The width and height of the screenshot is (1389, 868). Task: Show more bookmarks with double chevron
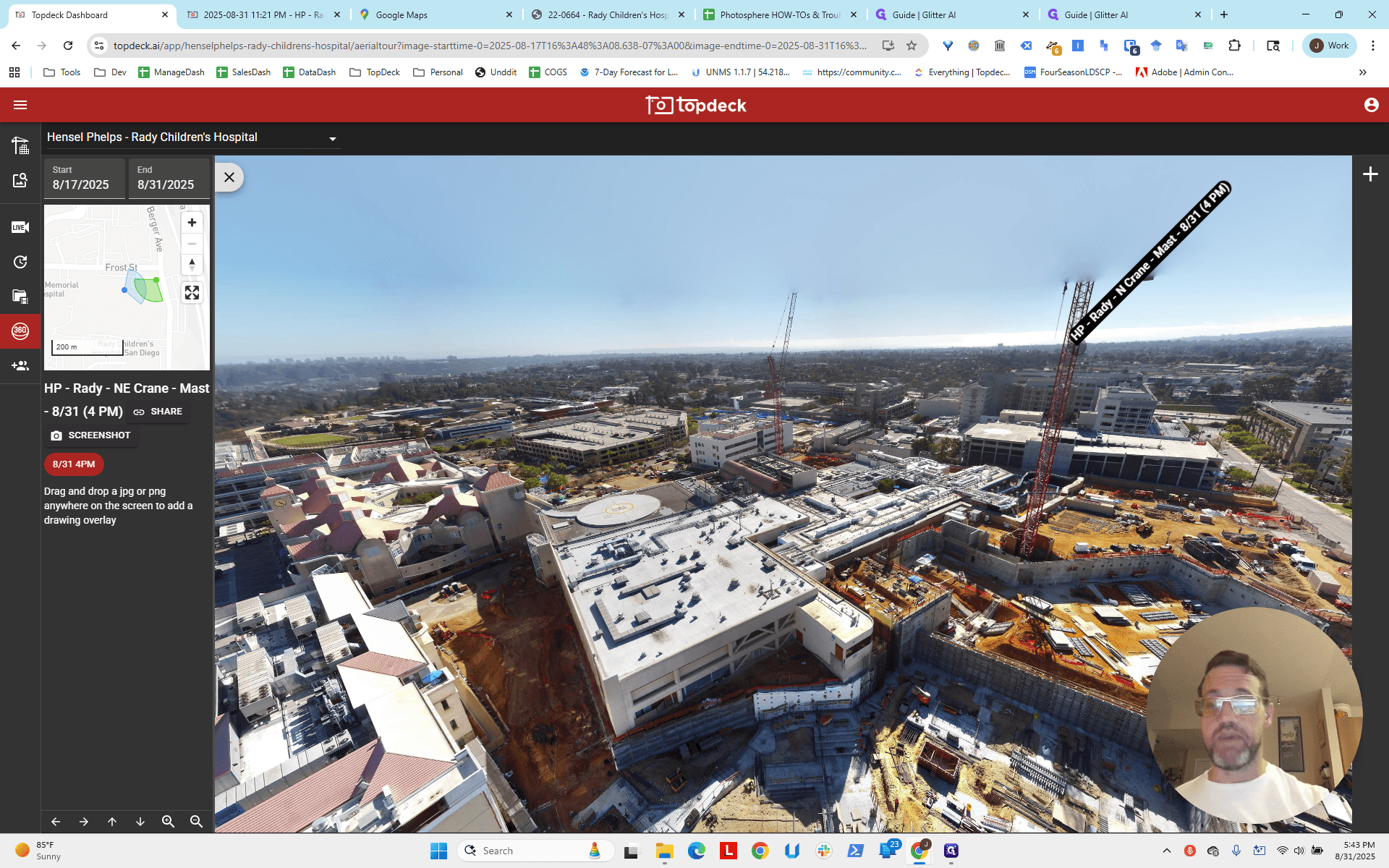1363,72
